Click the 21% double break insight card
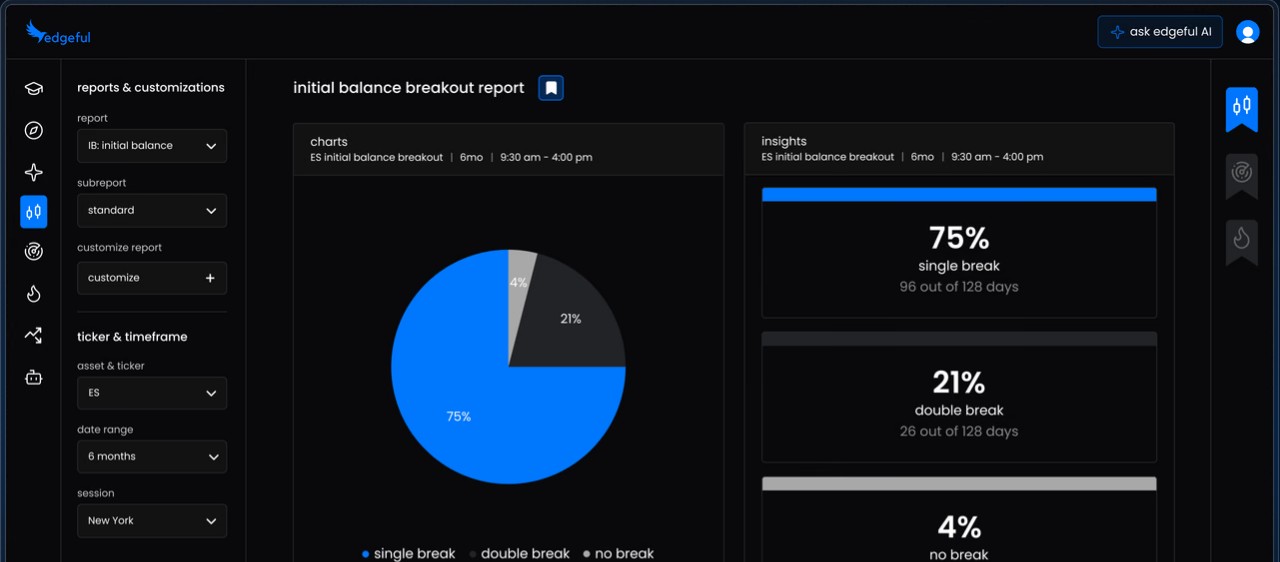The image size is (1280, 562). tap(959, 397)
